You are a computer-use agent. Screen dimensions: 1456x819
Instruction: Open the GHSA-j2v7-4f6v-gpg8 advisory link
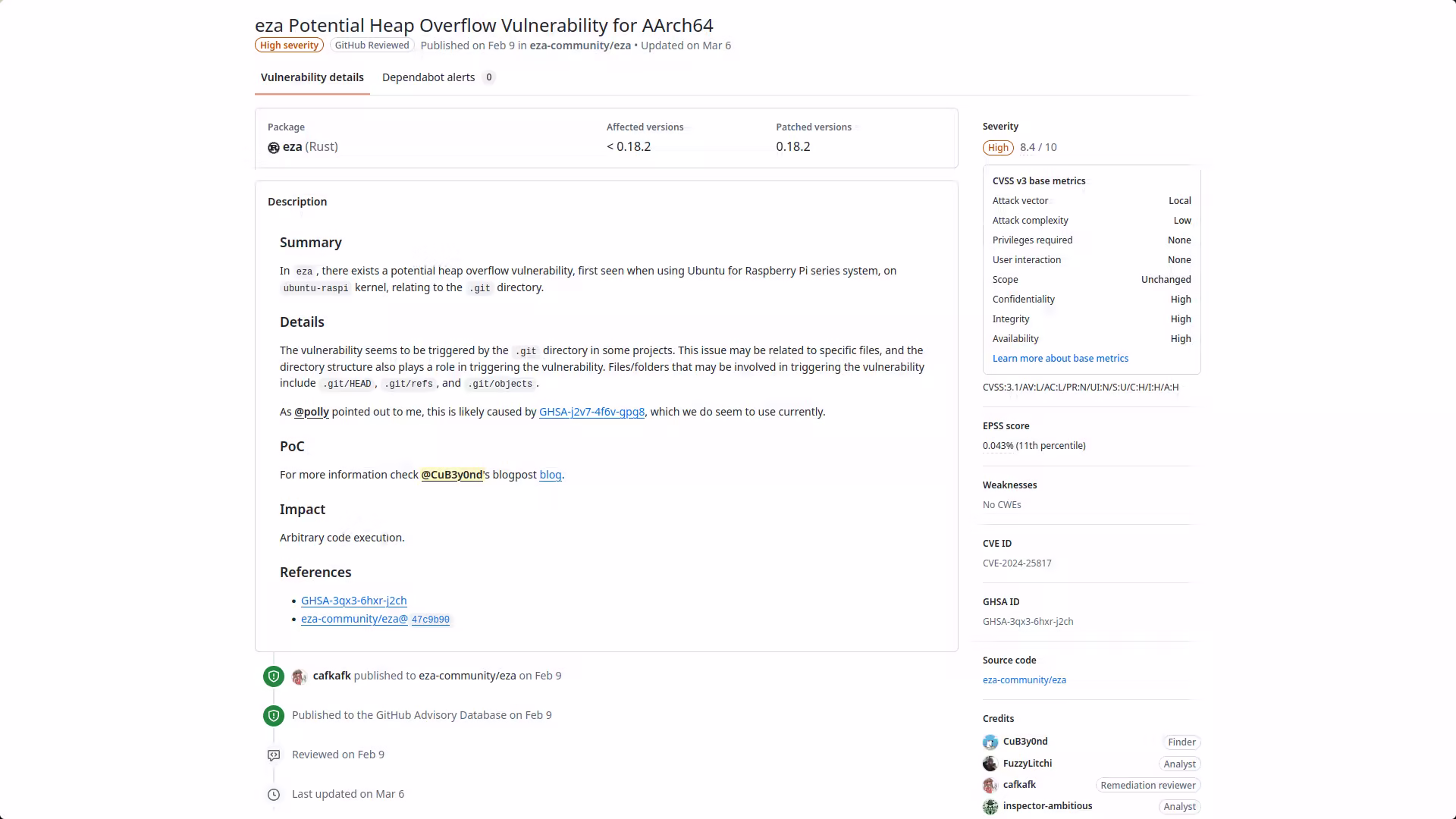591,412
